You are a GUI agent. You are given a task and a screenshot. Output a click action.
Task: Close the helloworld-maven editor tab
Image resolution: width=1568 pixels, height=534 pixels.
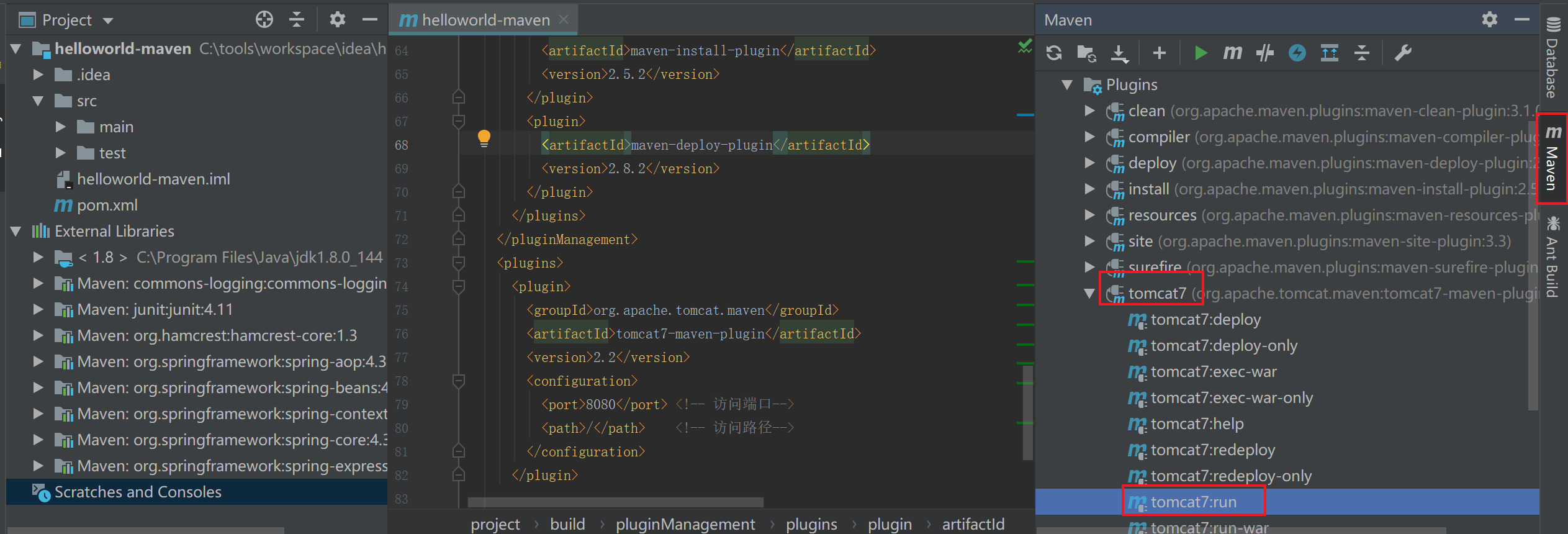564,20
